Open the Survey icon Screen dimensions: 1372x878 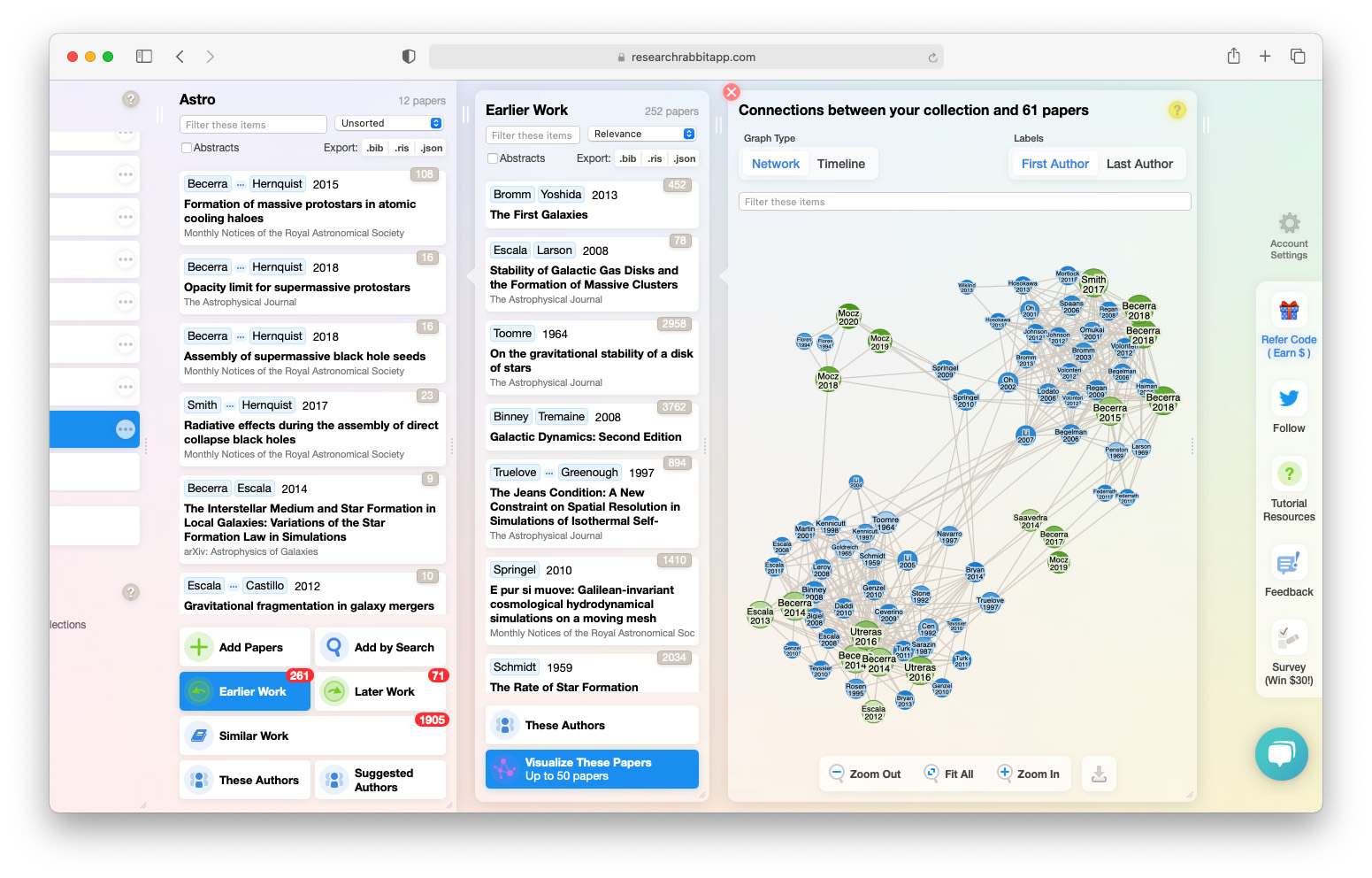pyautogui.click(x=1289, y=637)
